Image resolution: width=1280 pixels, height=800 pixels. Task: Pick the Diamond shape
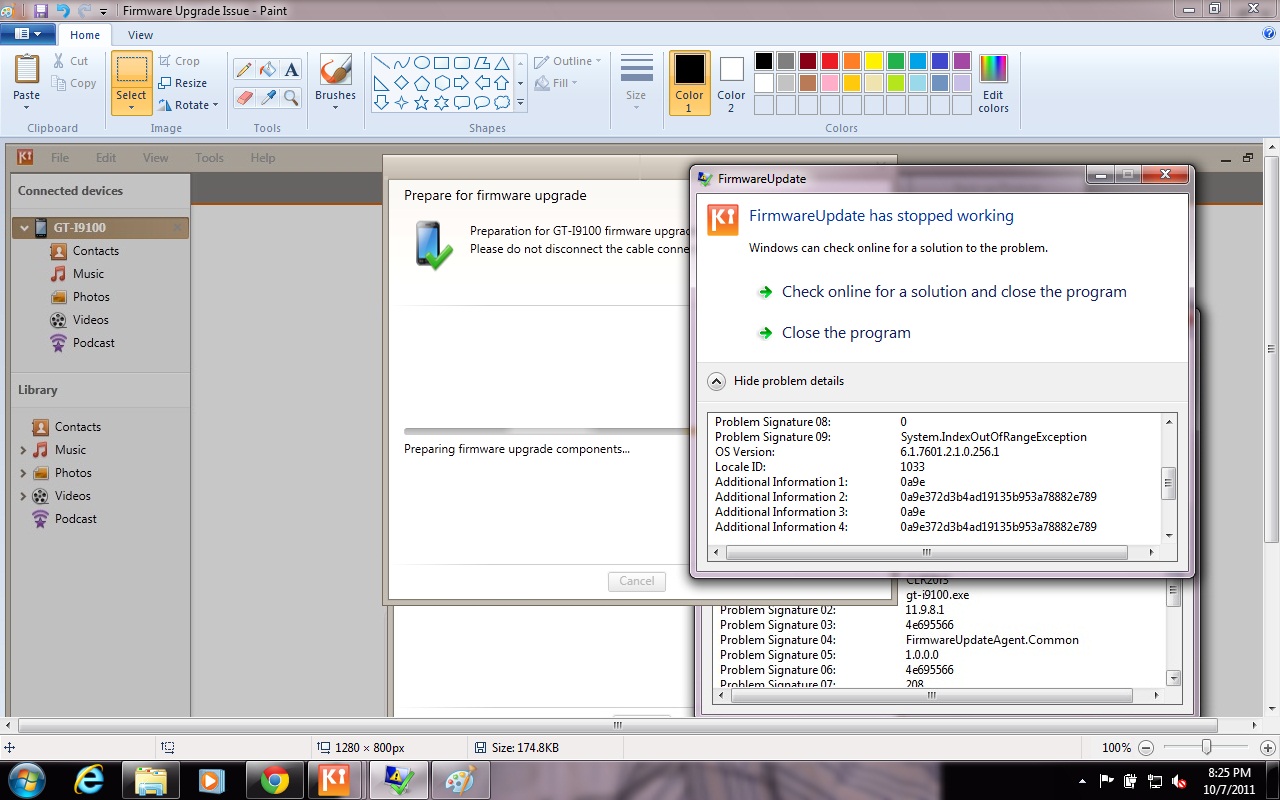pyautogui.click(x=401, y=82)
